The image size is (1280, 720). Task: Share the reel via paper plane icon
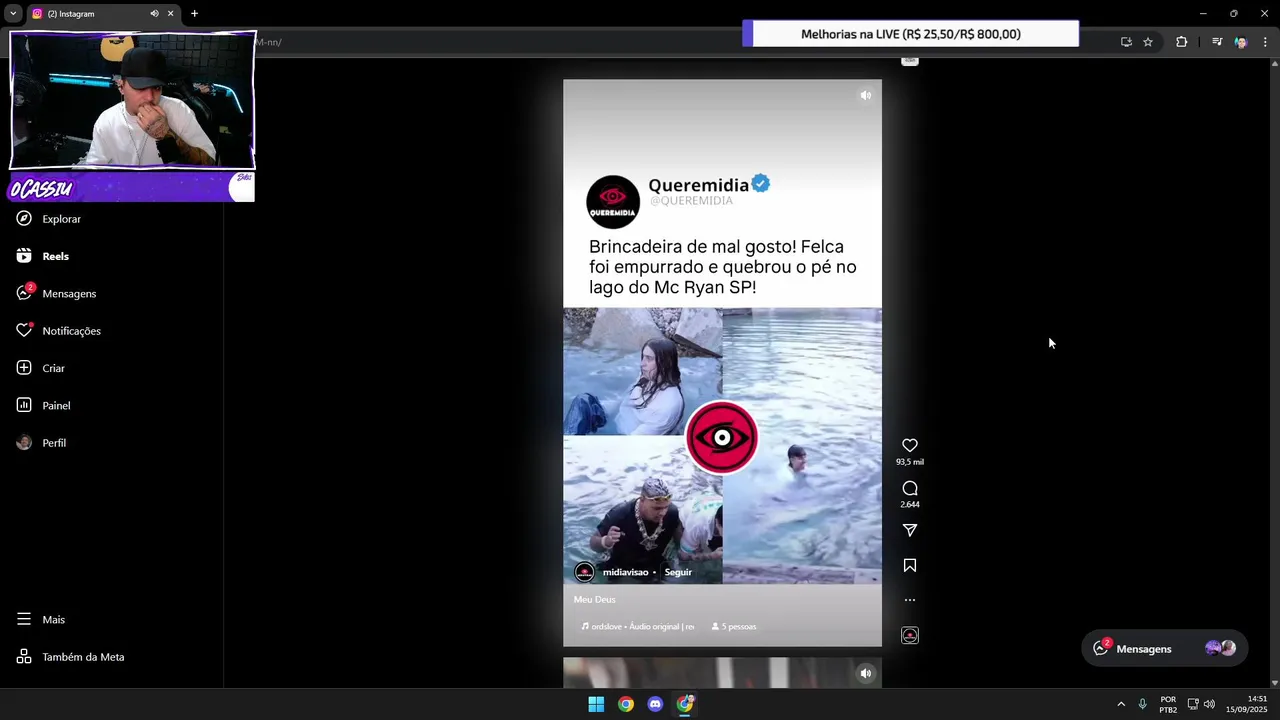point(910,530)
